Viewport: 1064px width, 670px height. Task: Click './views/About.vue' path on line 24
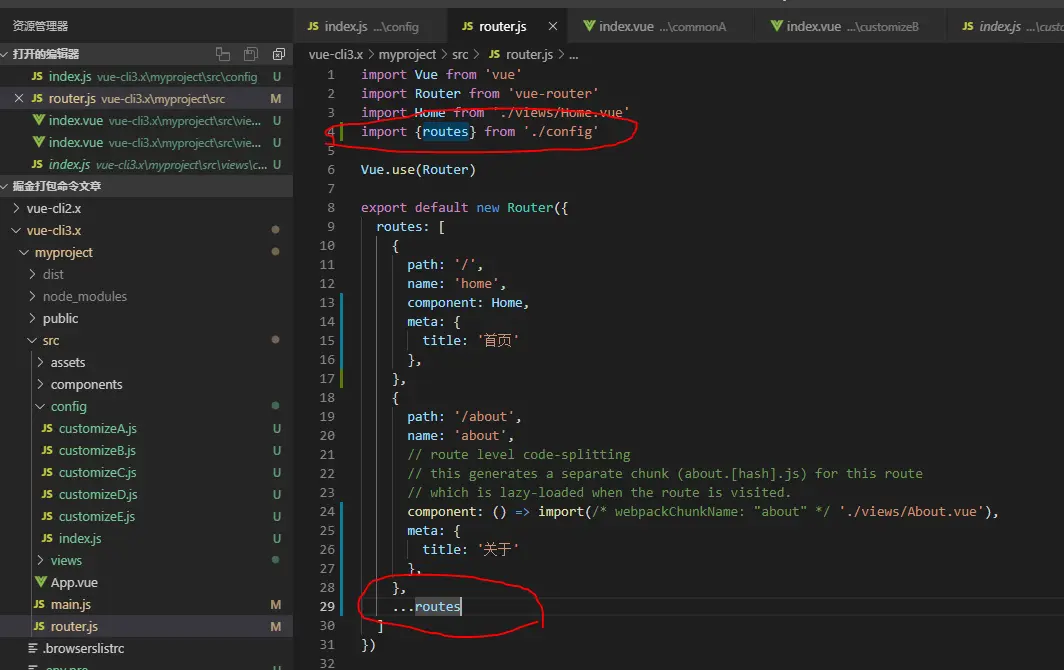pos(911,511)
